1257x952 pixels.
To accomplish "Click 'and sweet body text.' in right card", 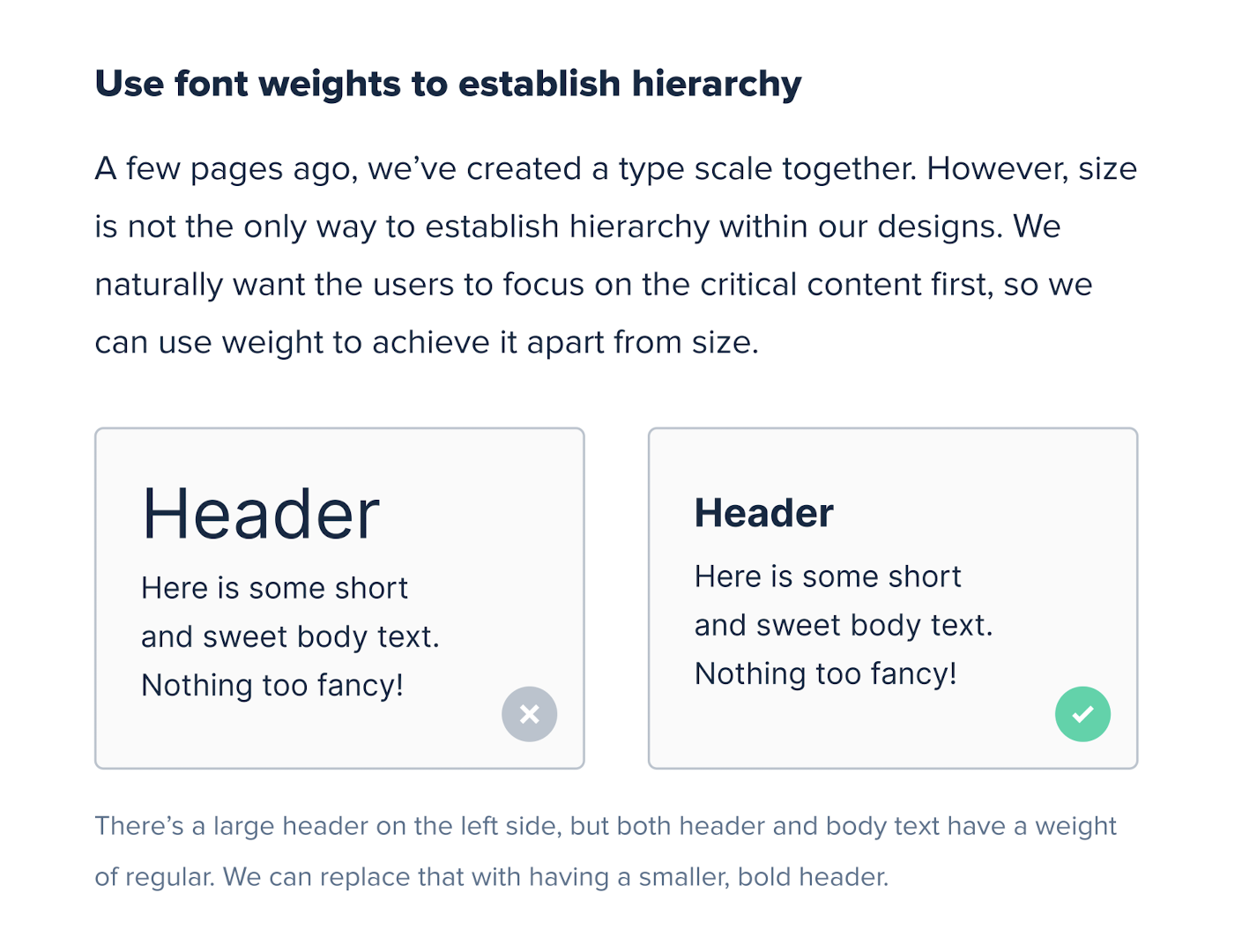I will coord(844,625).
